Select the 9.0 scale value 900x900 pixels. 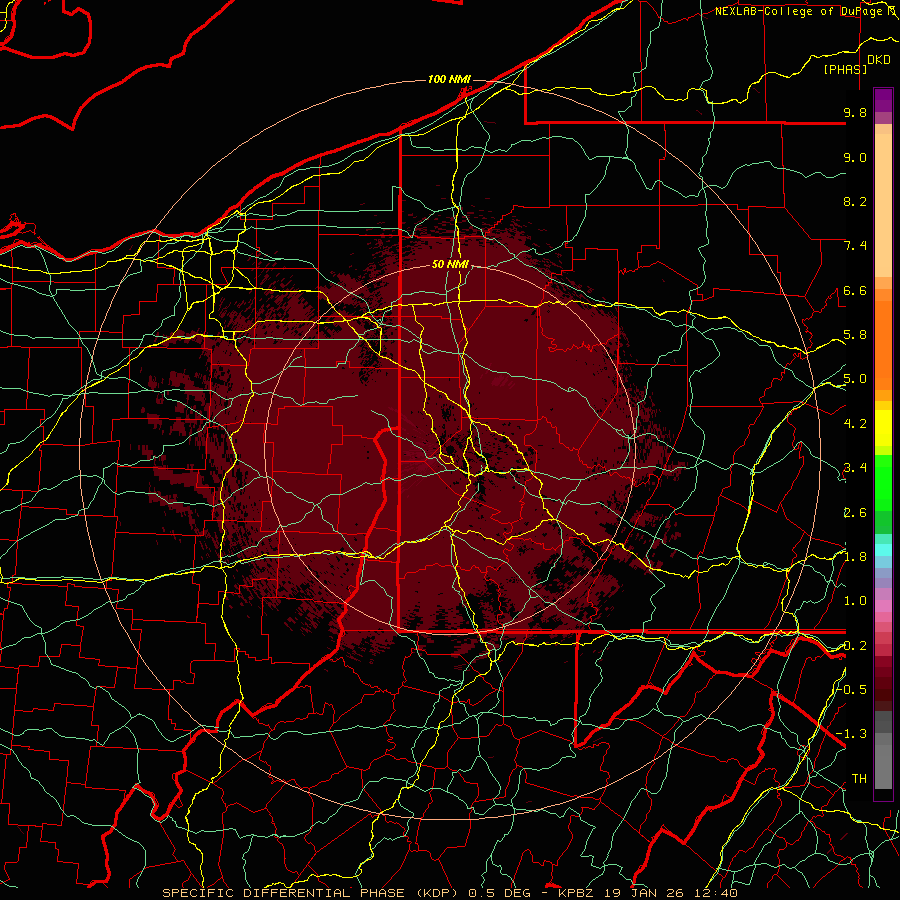click(855, 157)
